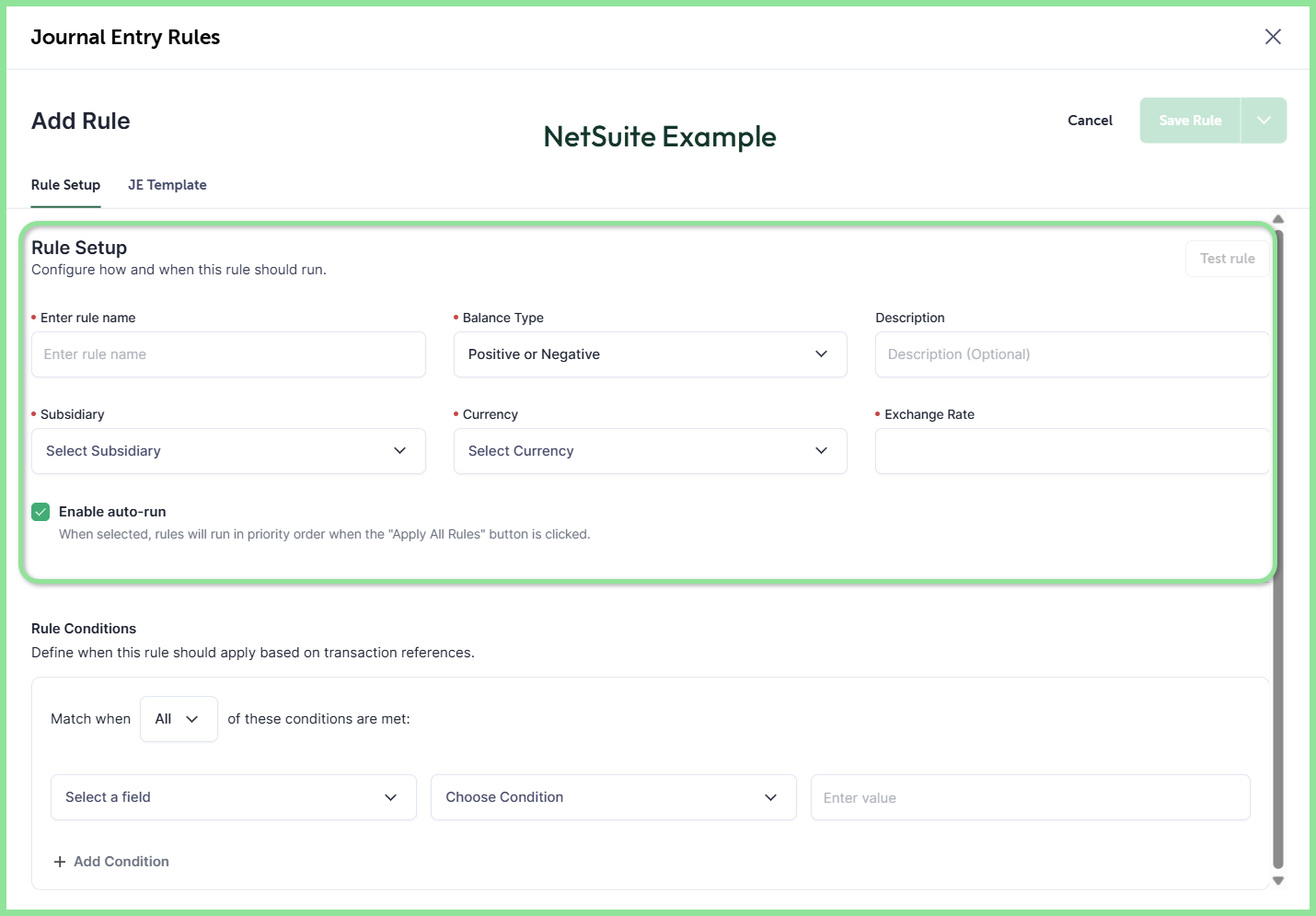
Task: Click the Save Rule button
Action: click(1190, 121)
